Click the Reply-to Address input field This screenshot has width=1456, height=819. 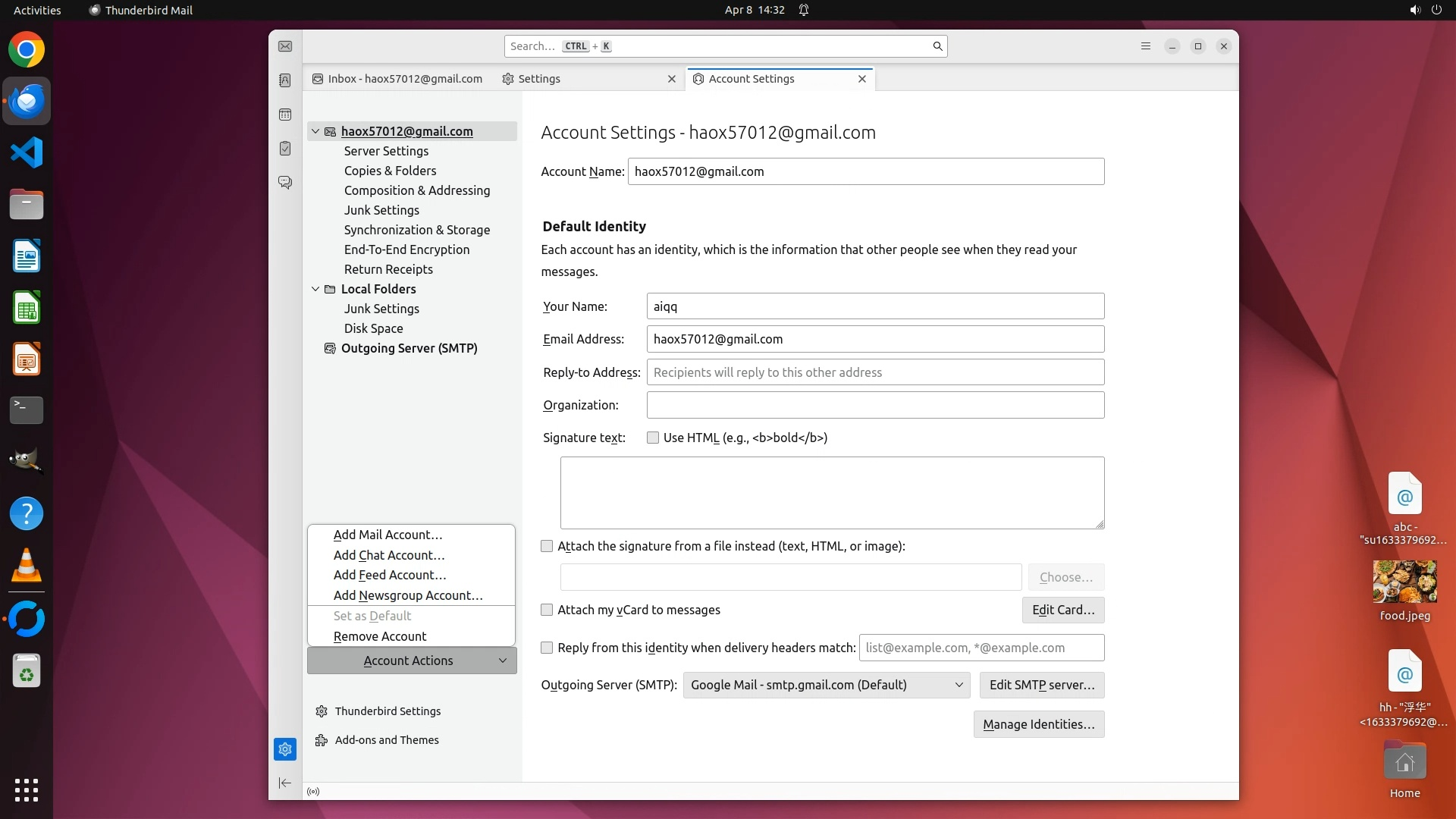(x=875, y=372)
